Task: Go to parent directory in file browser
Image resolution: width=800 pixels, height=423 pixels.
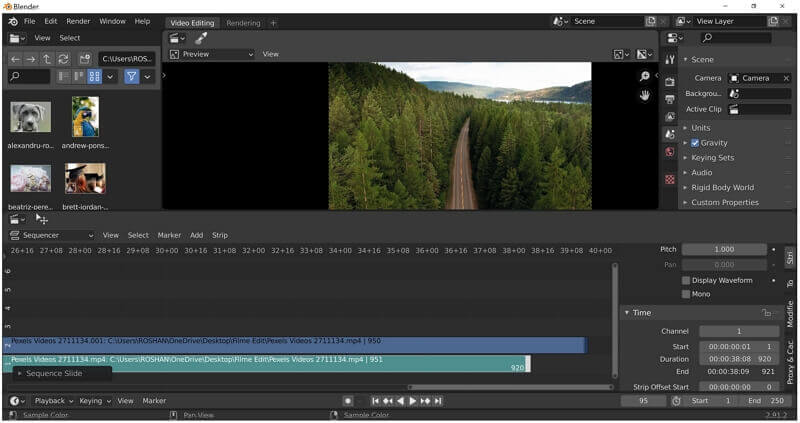Action: [x=47, y=59]
